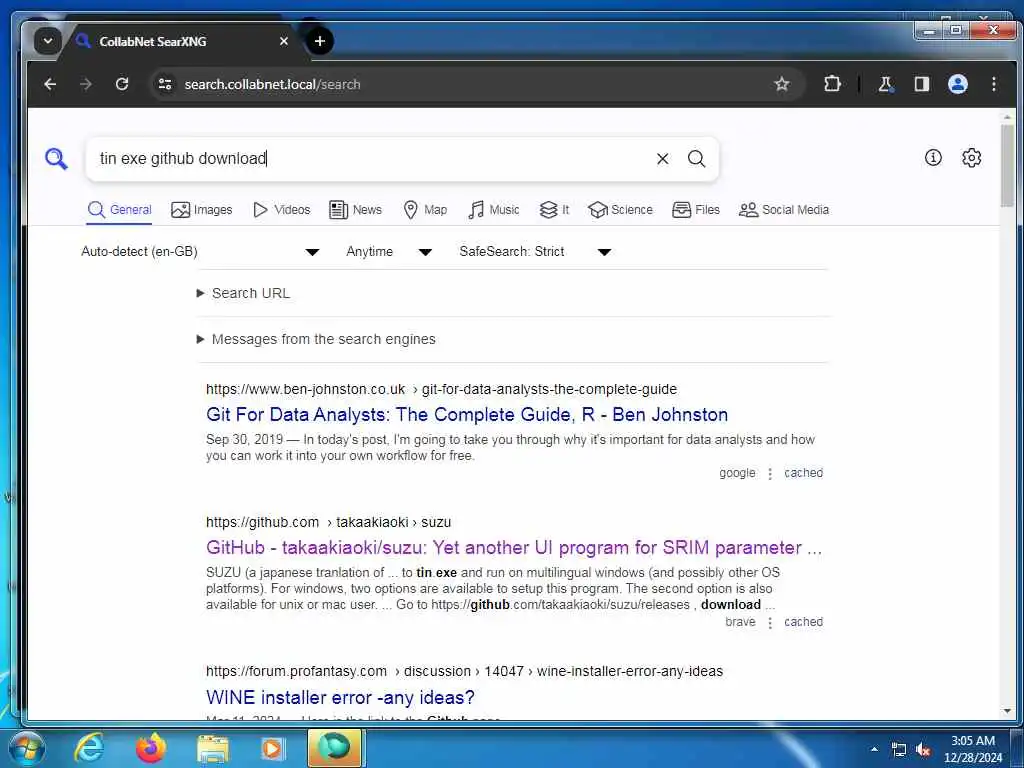Open the tab search dropdown arrow
The image size is (1024, 768).
click(48, 41)
